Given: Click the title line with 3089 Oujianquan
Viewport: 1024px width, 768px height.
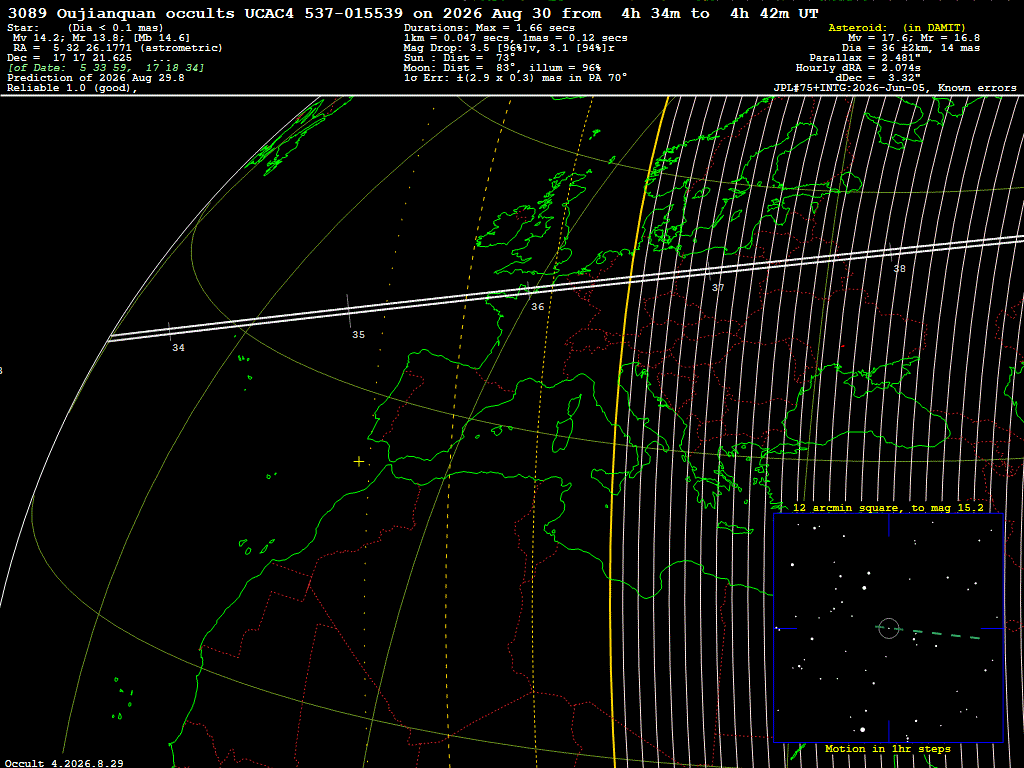Looking at the screenshot, I should coord(413,14).
